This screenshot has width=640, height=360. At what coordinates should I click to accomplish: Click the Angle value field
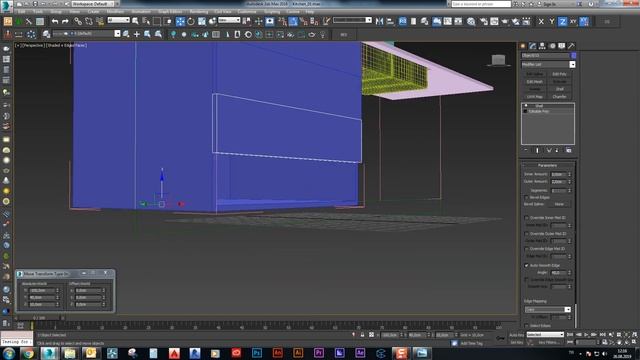coord(558,272)
